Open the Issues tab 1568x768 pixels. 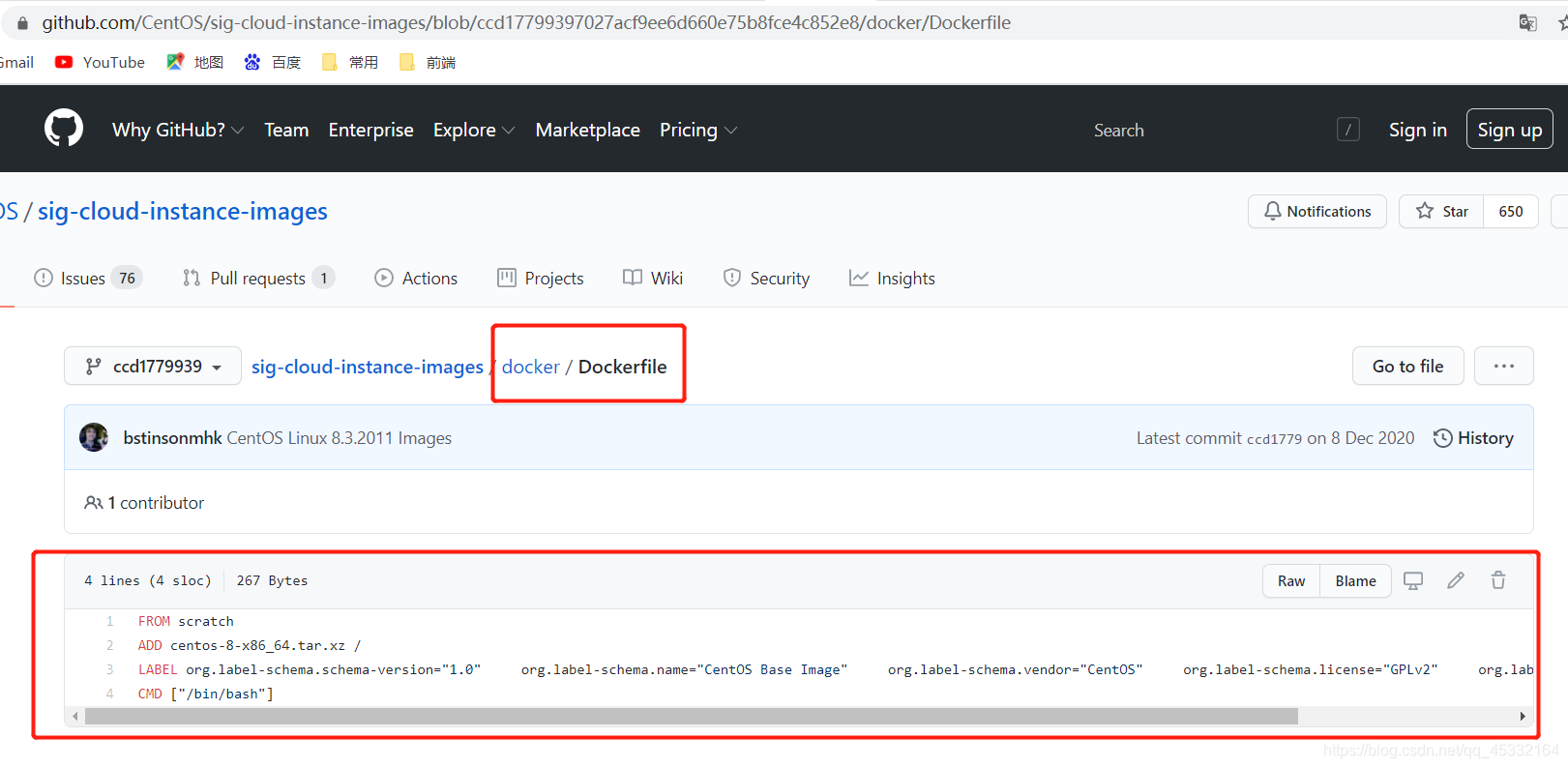pos(87,279)
